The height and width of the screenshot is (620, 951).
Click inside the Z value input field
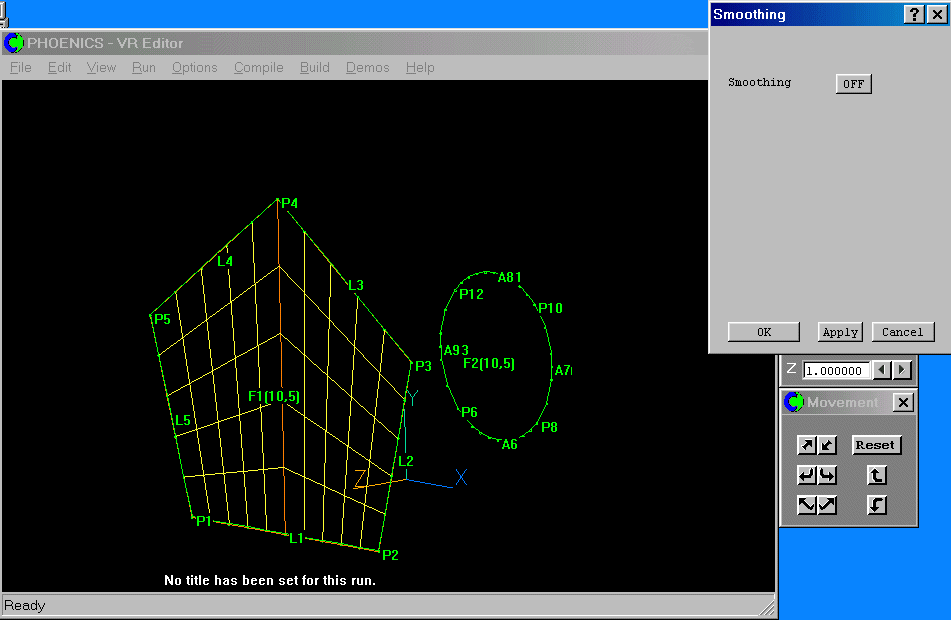835,370
